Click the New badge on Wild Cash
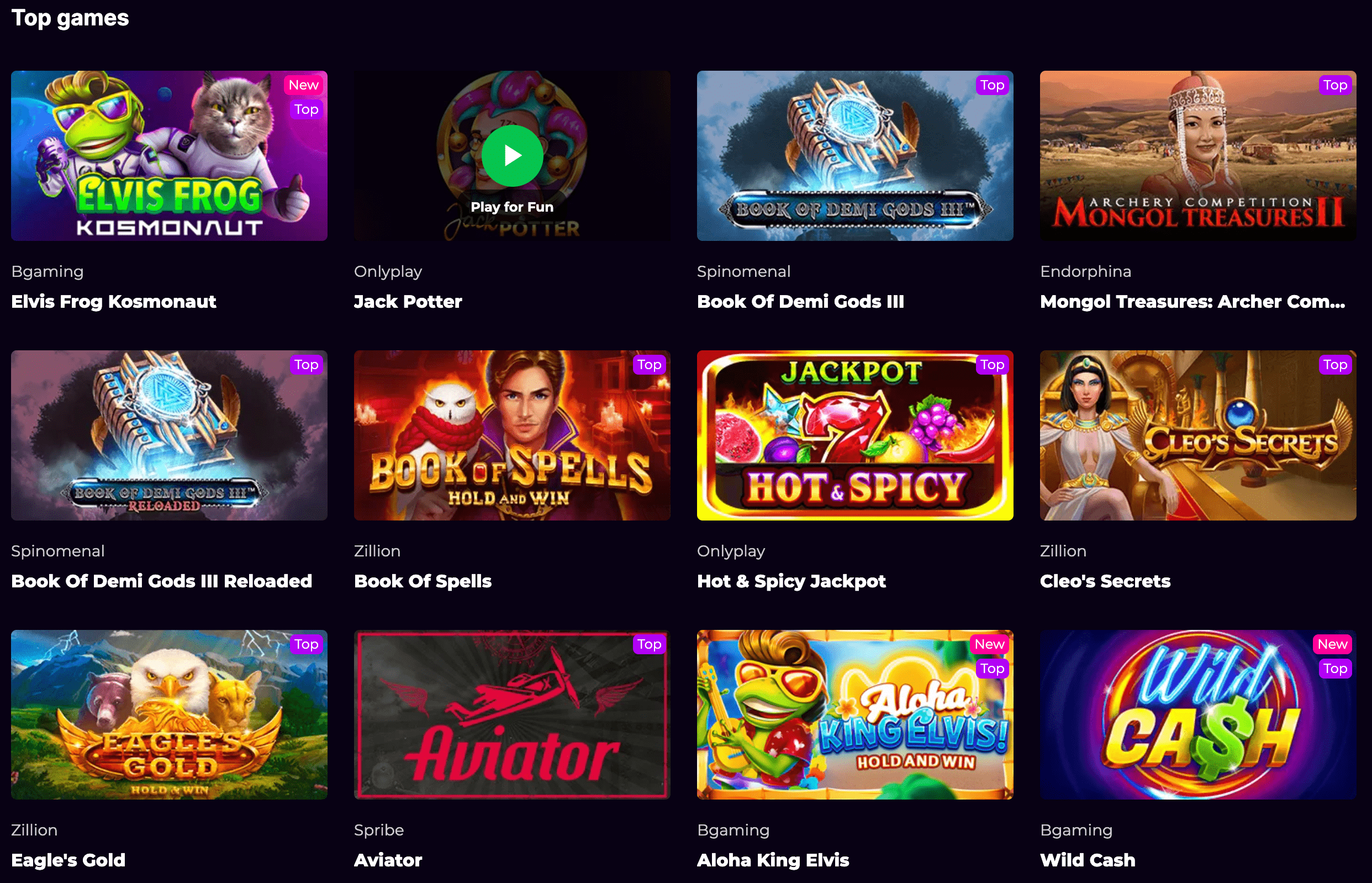 click(1332, 644)
